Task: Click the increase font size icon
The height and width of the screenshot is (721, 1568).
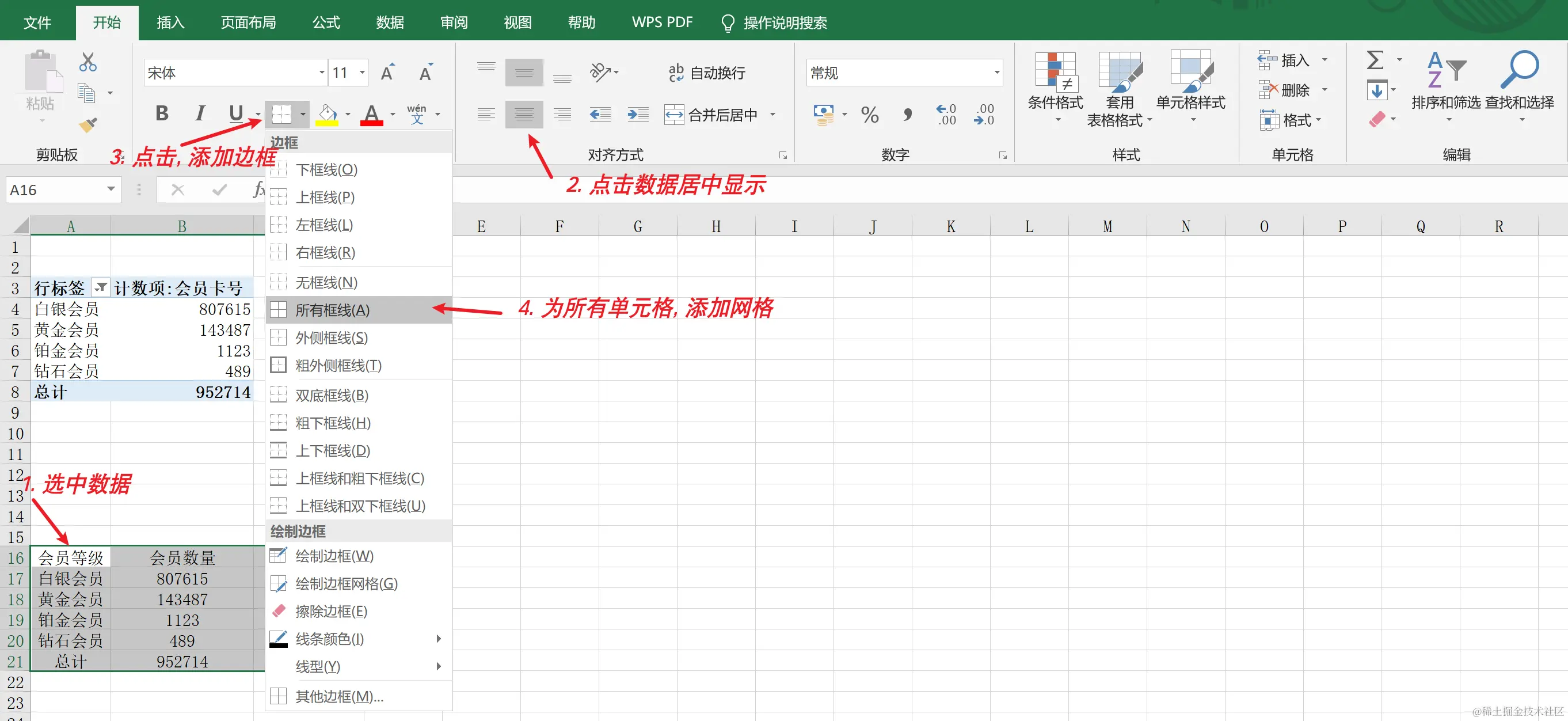Action: point(387,73)
